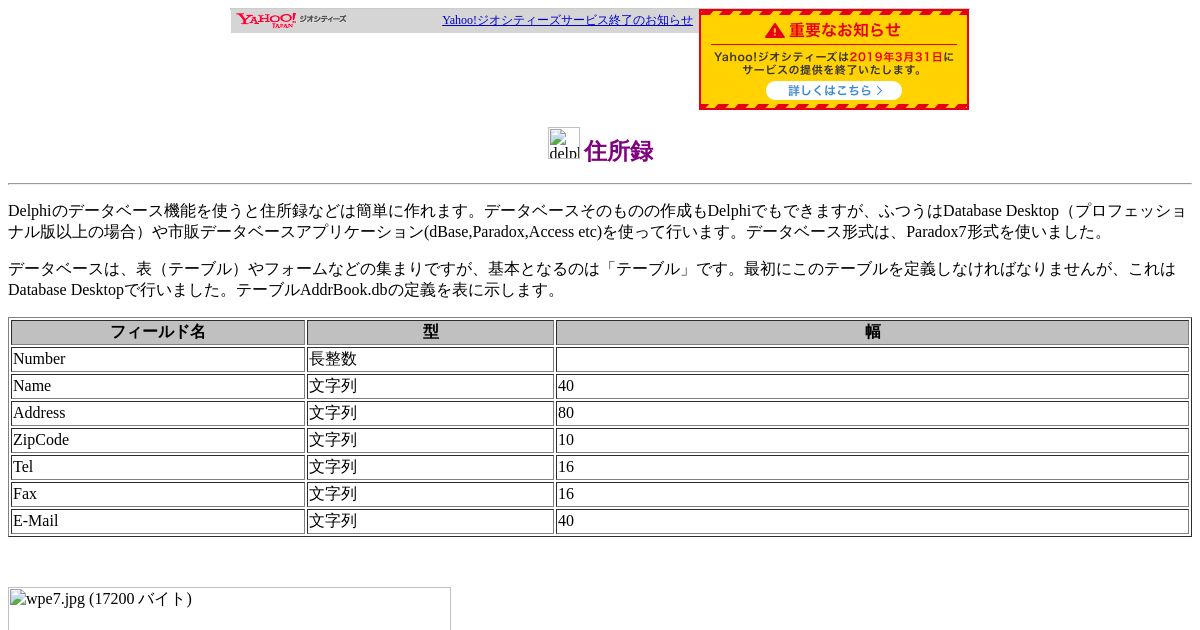Image resolution: width=1200 pixels, height=630 pixels.
Task: Click the Yahoo! Japan GeoCities logo
Action: 291,20
